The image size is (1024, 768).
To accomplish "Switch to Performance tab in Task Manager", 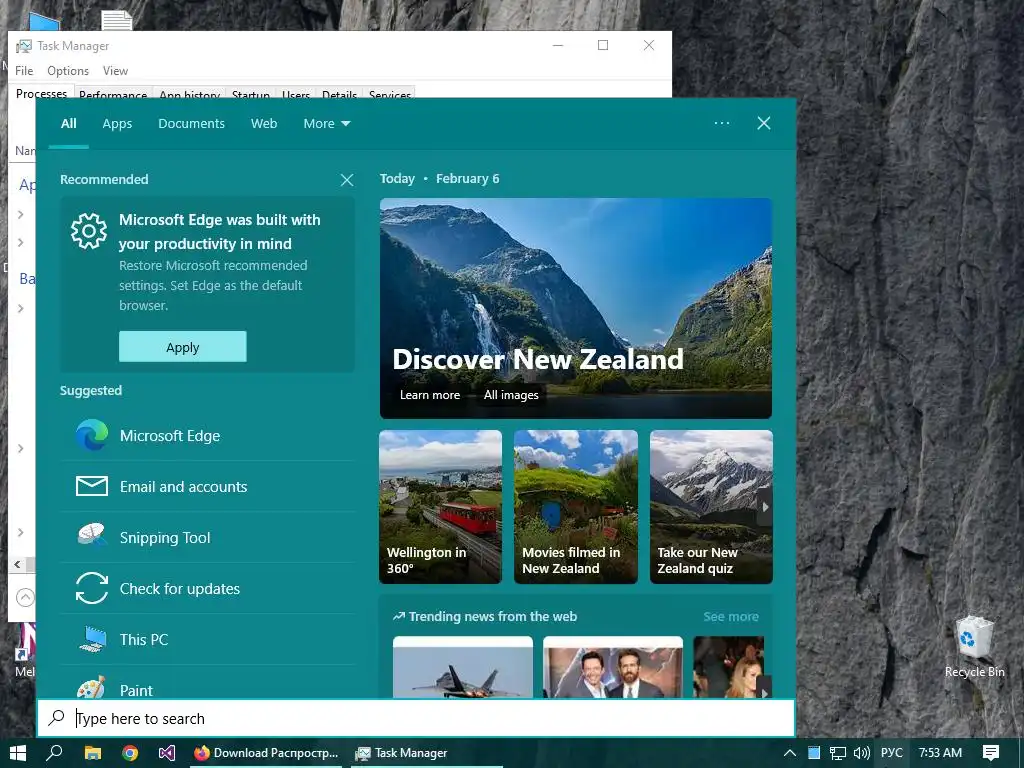I will point(113,94).
